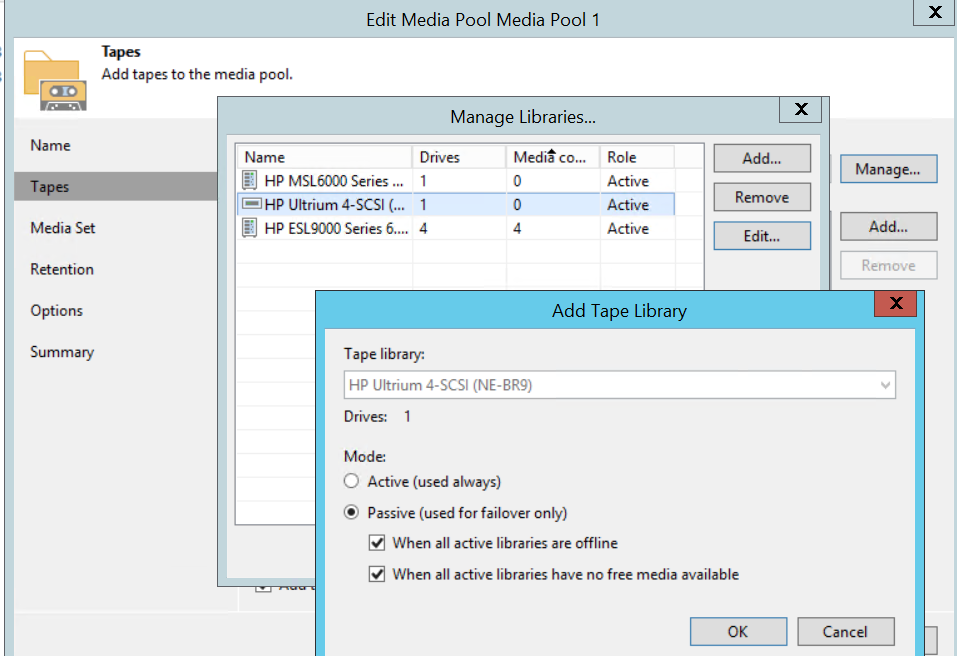Click Active role of HP ESL9000 row

click(x=627, y=228)
